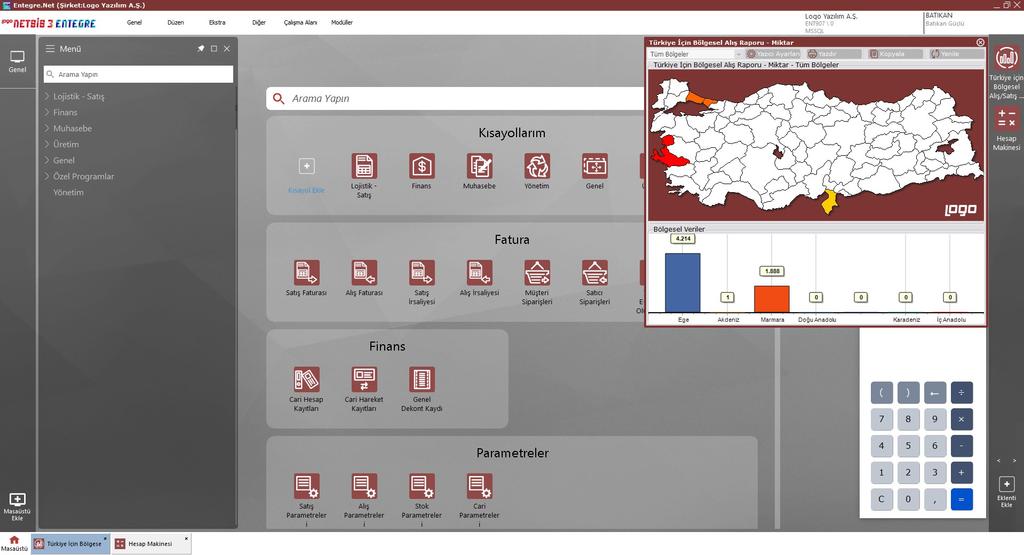Click the Yenile button in the report window

(957, 54)
